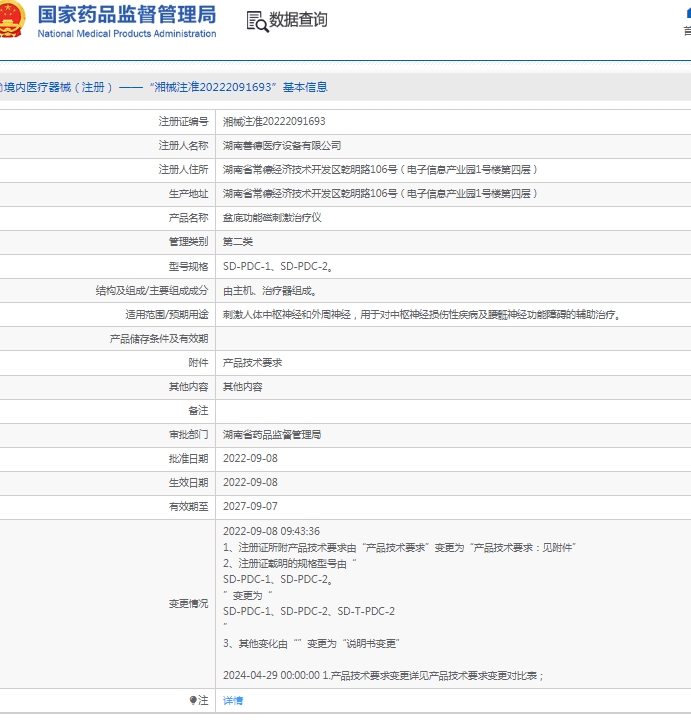Click the 说明书变更 change line
Screen dimensions: 691x720
311,644
